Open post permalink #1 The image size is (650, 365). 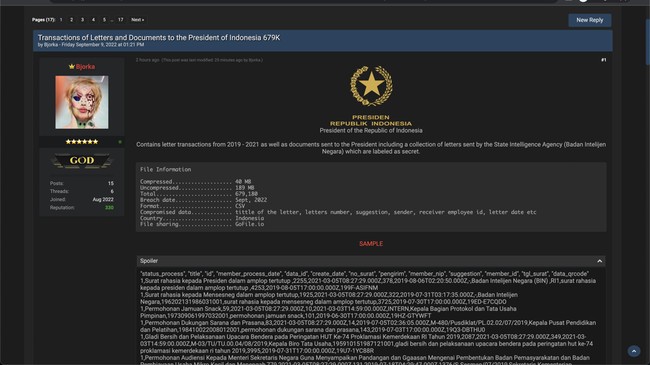pos(604,60)
